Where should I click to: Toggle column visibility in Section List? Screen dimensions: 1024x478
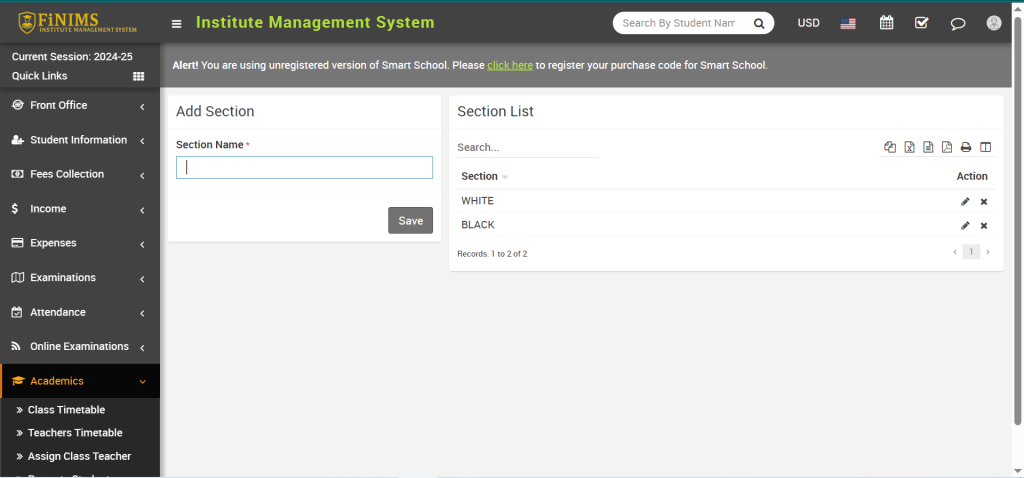(985, 147)
